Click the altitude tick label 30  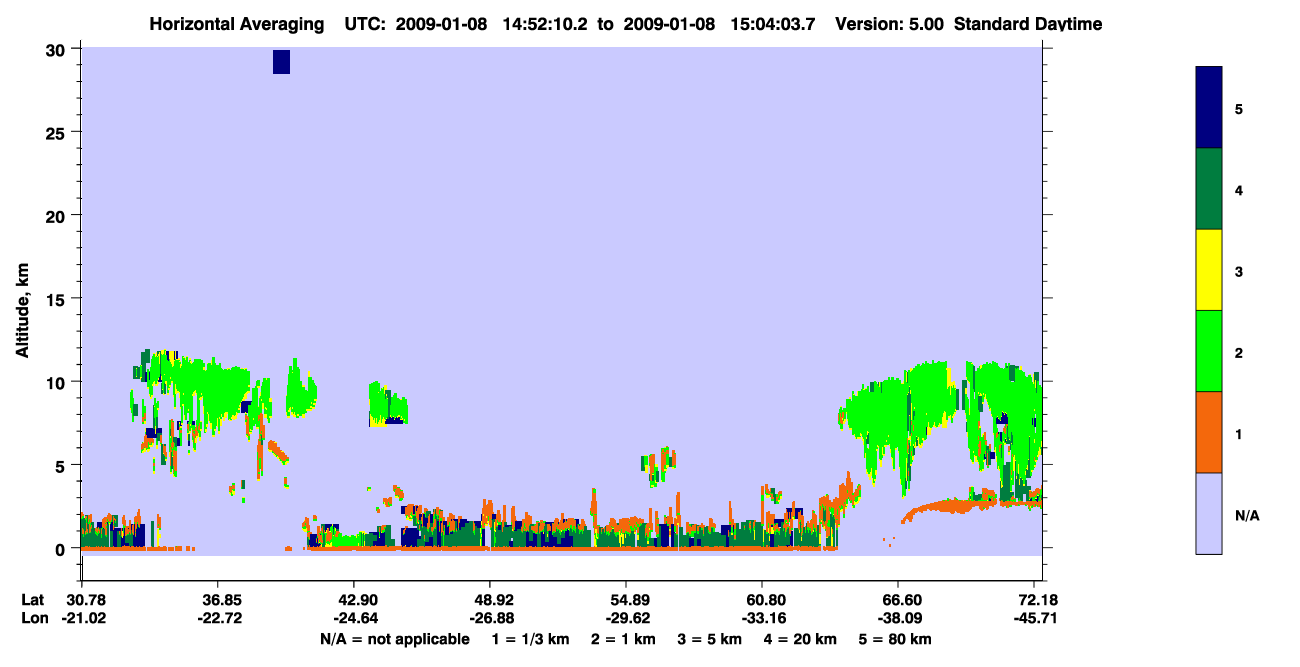tap(58, 49)
